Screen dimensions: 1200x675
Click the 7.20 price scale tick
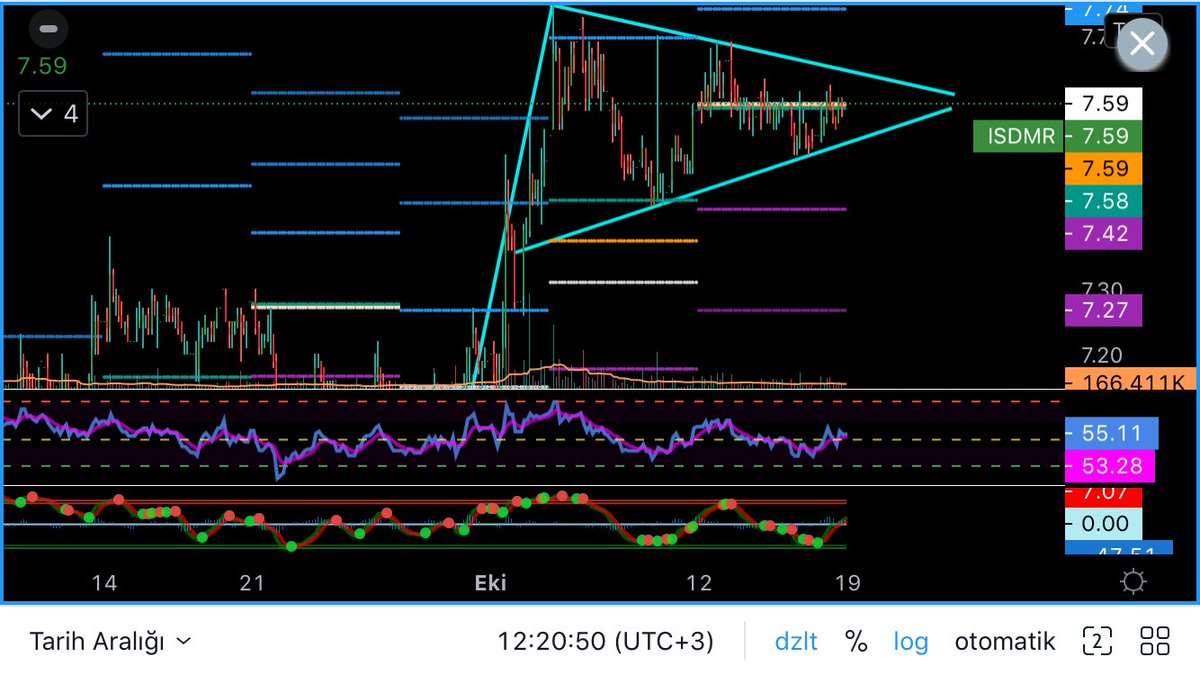[x=1104, y=355]
